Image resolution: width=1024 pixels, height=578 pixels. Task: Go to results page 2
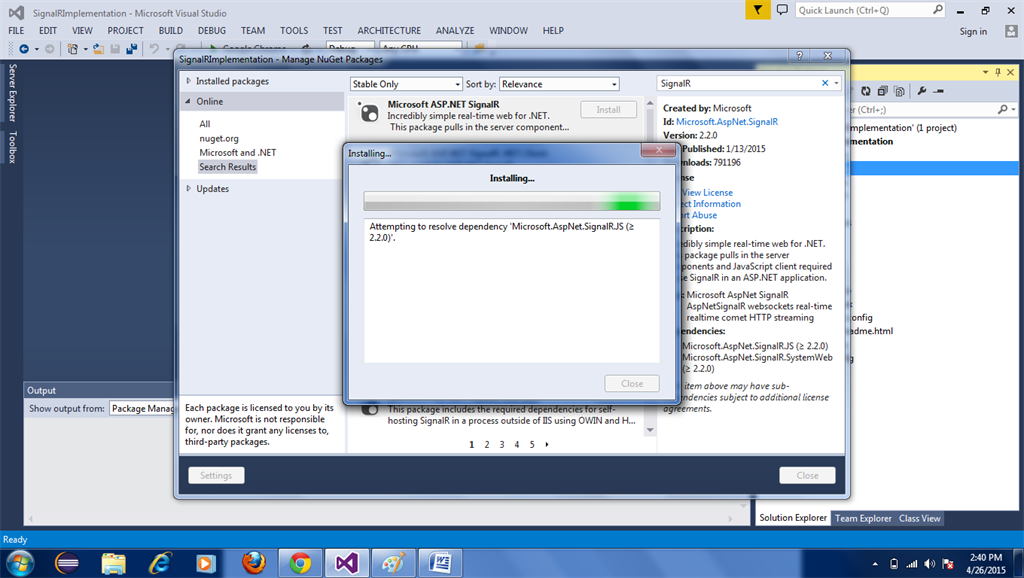(487, 444)
